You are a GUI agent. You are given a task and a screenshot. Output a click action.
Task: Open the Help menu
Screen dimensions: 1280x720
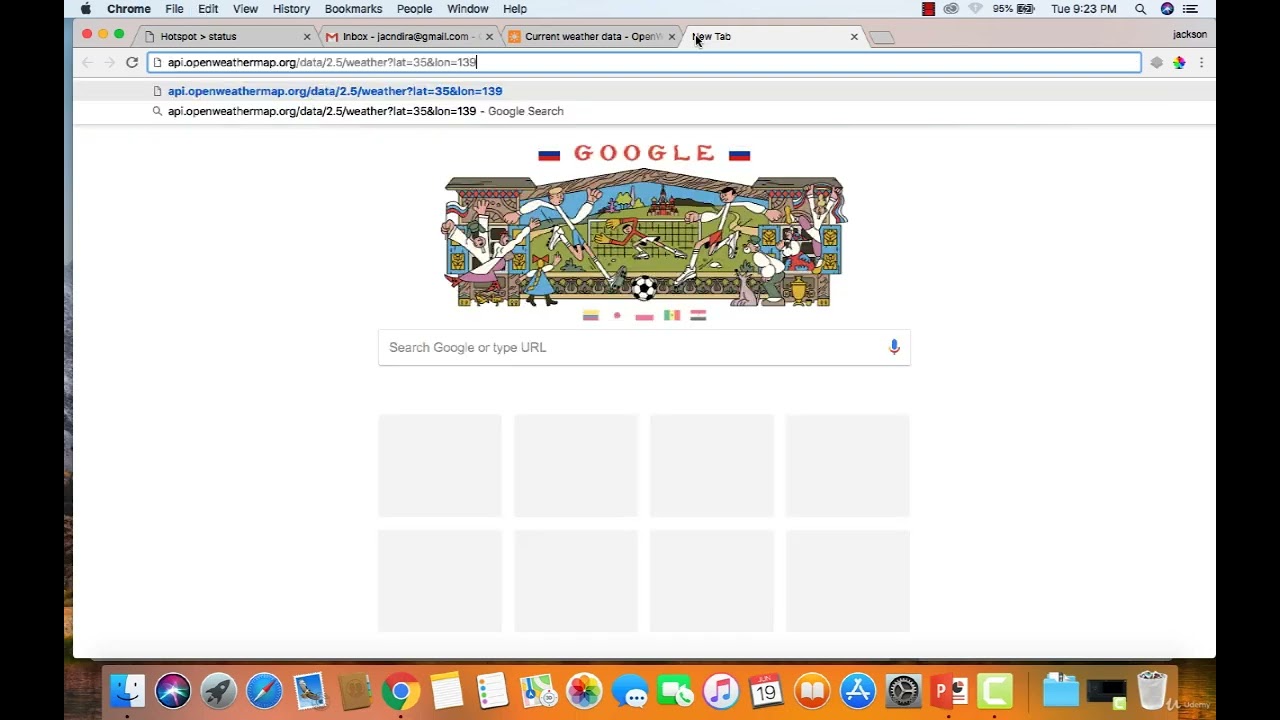[515, 9]
